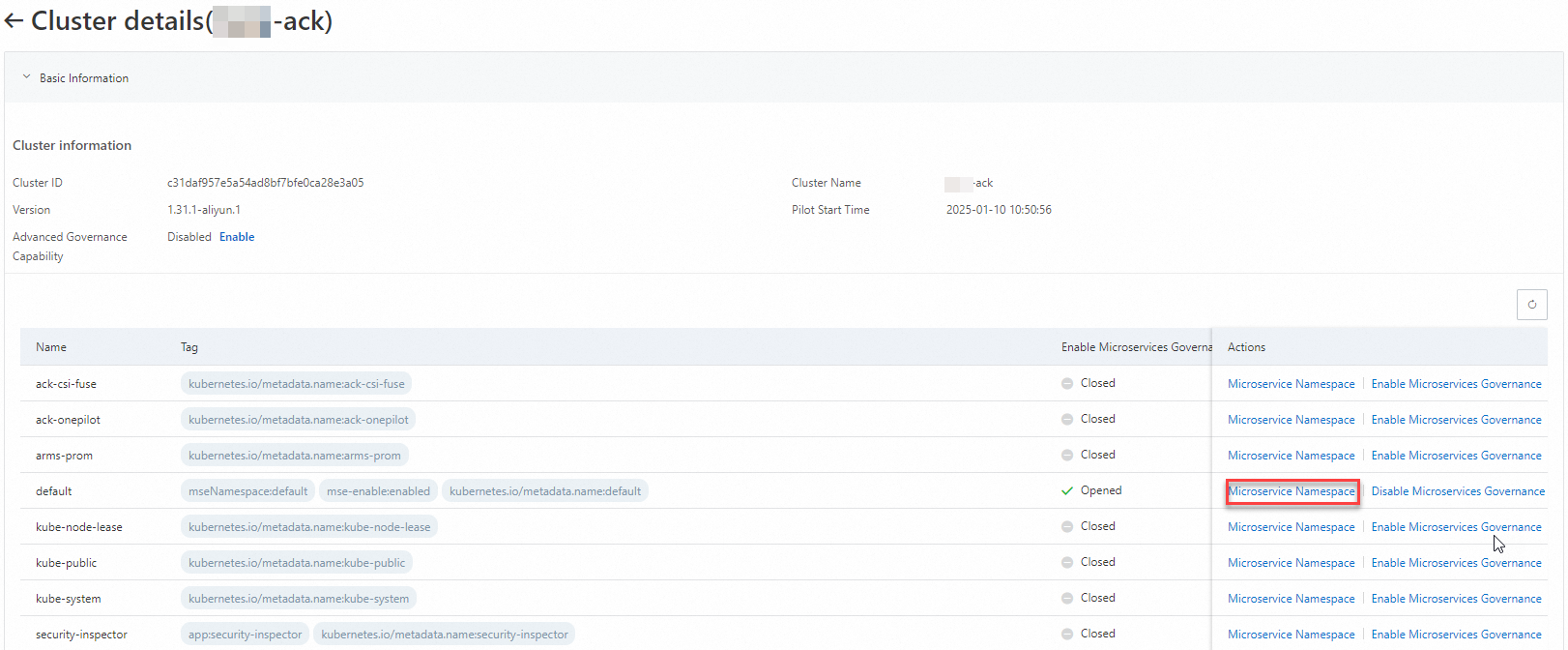Click the mse-enable:enabled tag
The image size is (1568, 650).
click(x=378, y=491)
